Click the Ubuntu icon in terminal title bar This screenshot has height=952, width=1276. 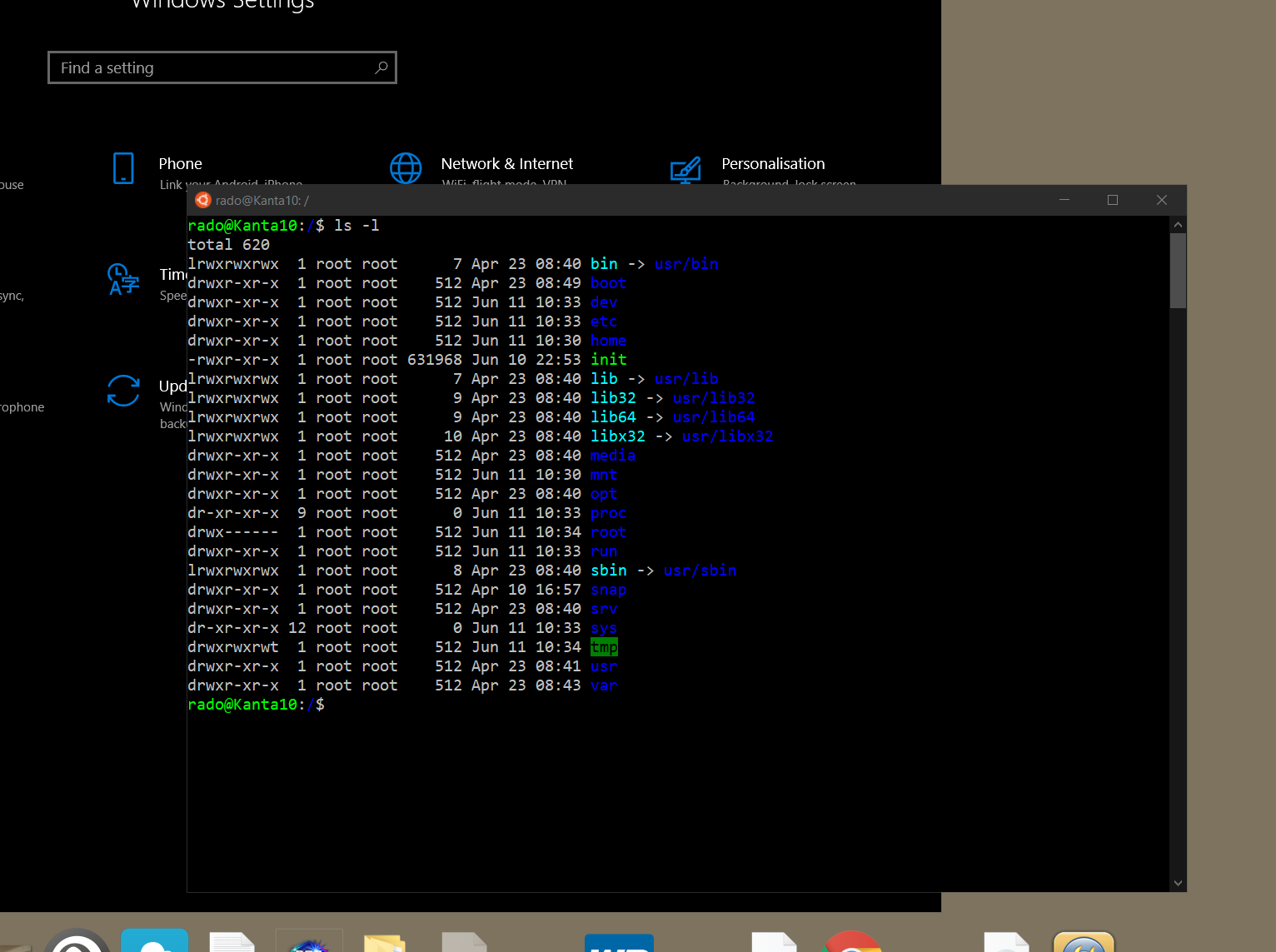(202, 200)
